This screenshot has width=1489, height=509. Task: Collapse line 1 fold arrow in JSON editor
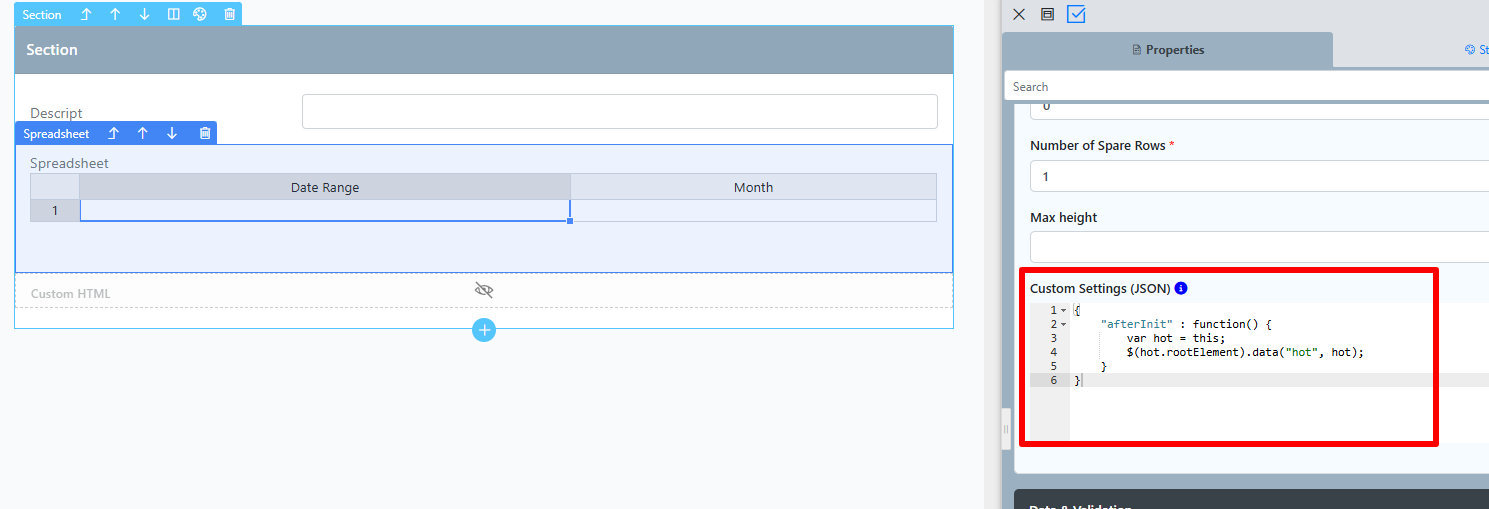(1063, 310)
